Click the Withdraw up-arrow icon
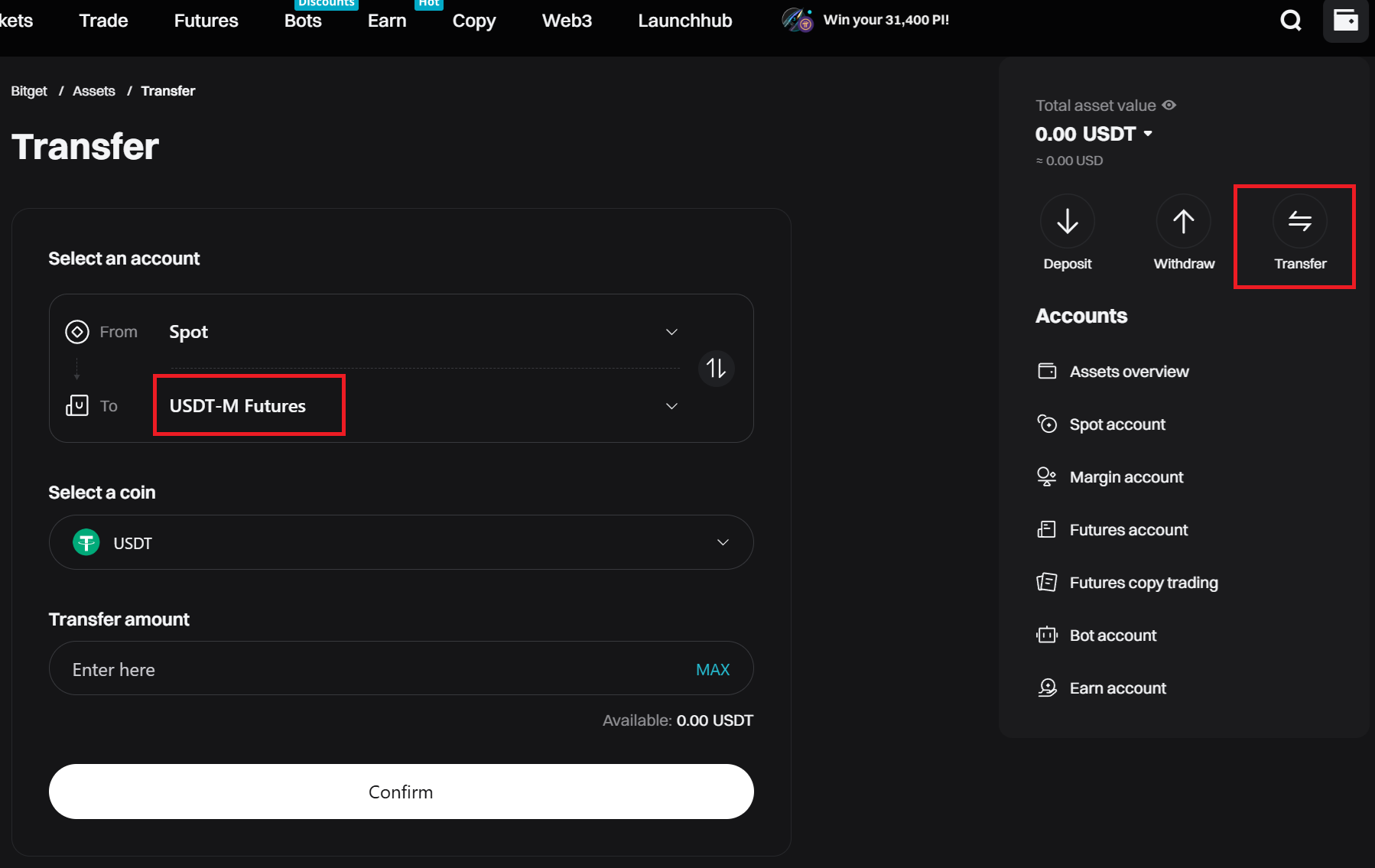The height and width of the screenshot is (868, 1375). click(x=1184, y=222)
